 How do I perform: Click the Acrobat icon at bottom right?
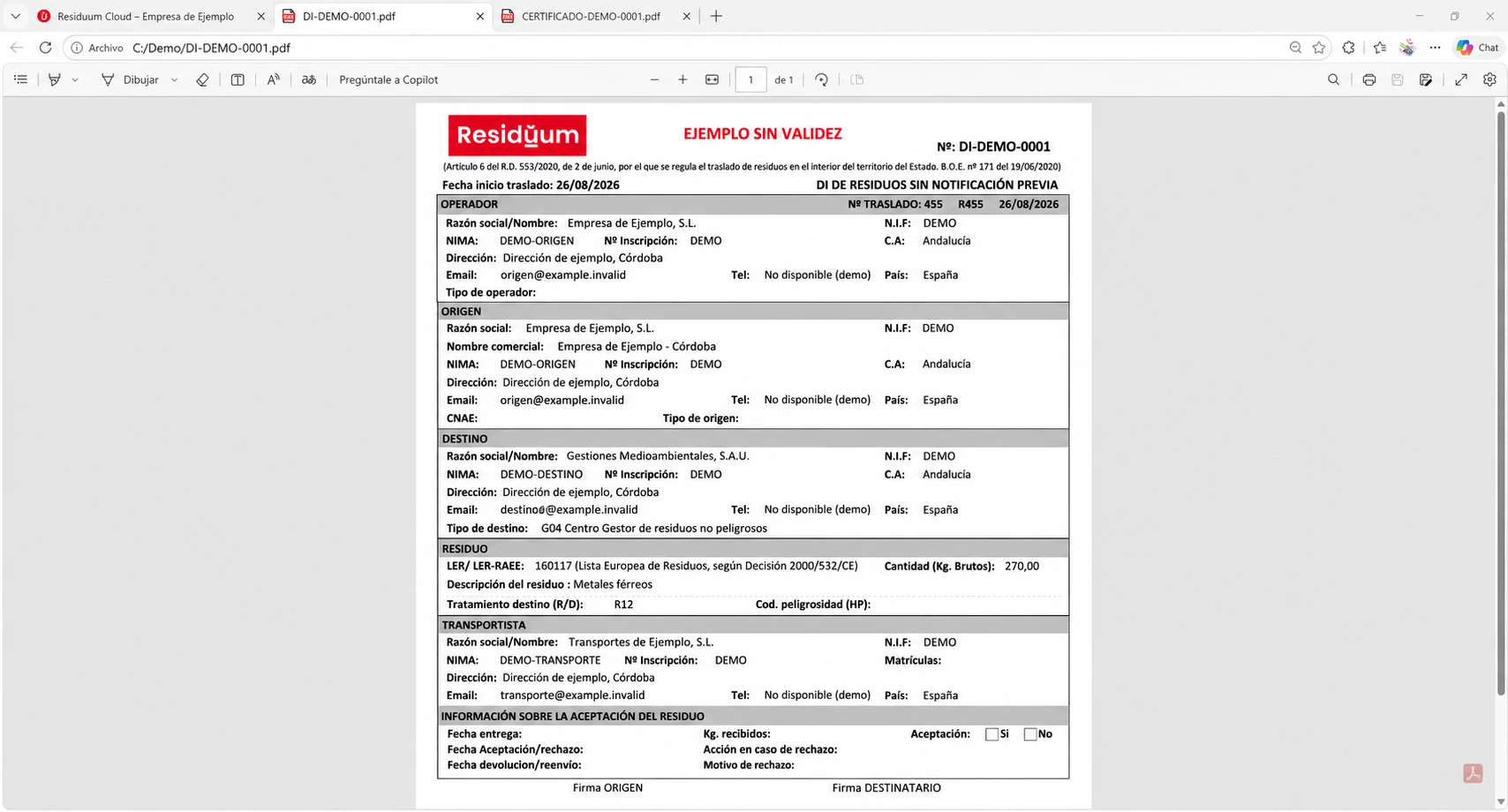[x=1473, y=773]
